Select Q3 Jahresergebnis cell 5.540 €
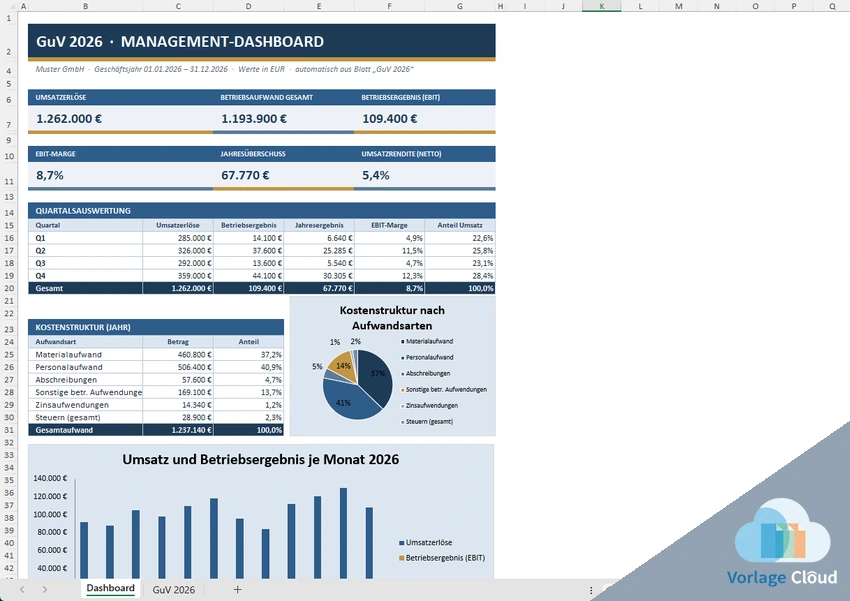The height and width of the screenshot is (601, 850). point(319,263)
